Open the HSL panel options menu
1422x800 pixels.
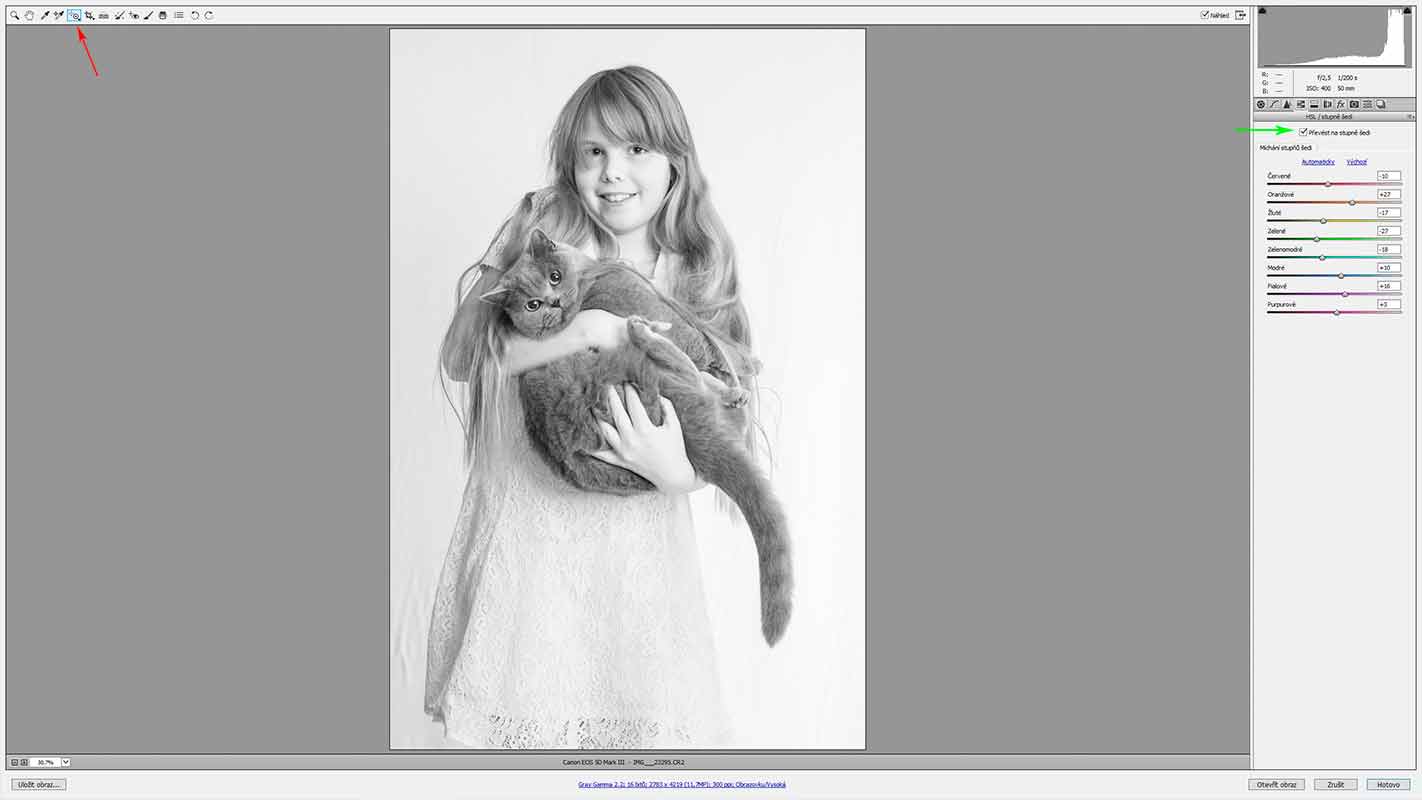1410,117
